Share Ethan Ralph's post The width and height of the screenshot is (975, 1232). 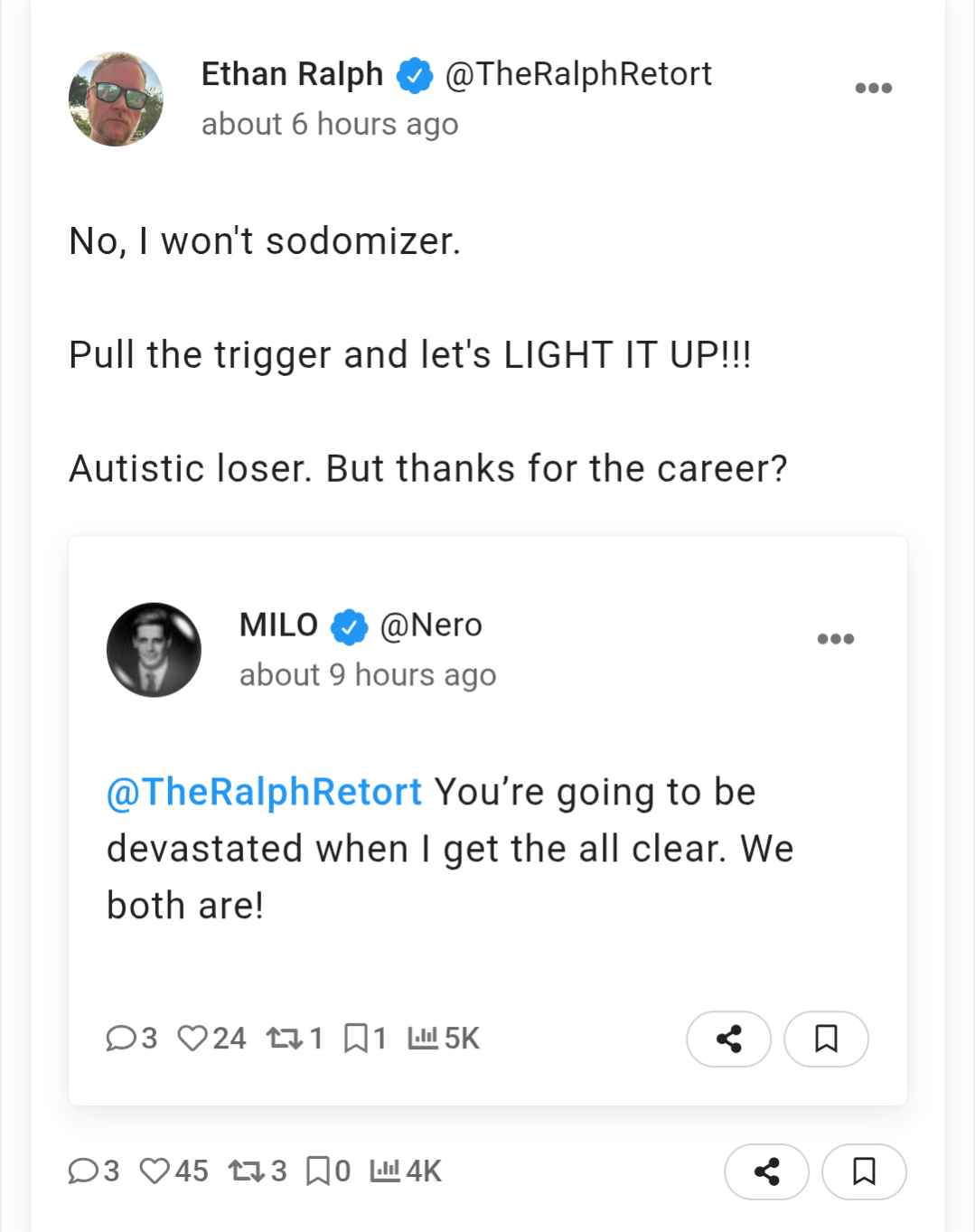point(766,1171)
